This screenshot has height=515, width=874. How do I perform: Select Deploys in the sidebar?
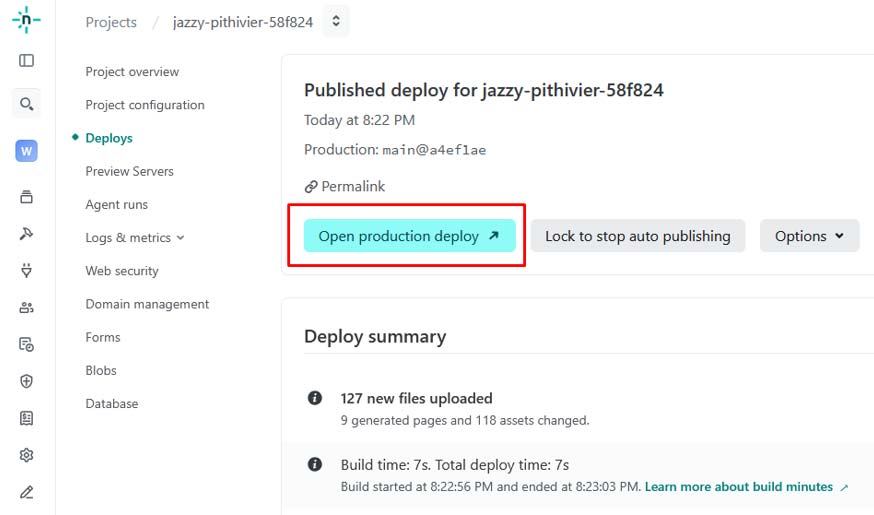pos(109,138)
